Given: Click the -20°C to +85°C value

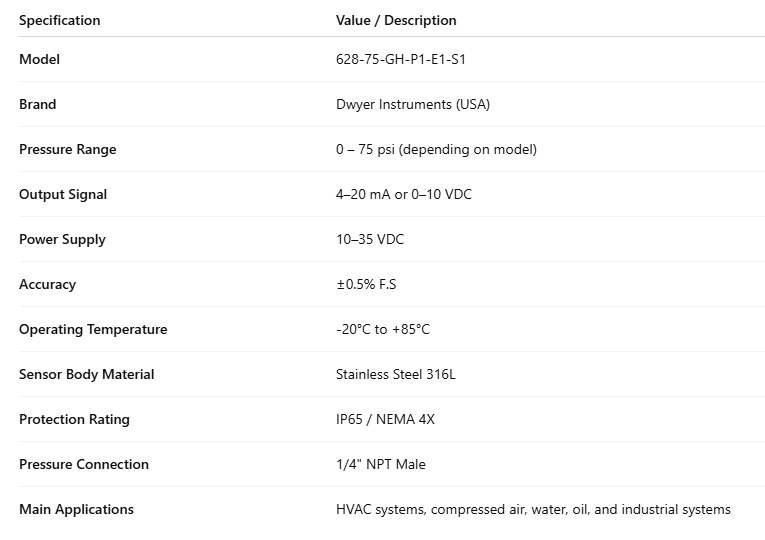Looking at the screenshot, I should pos(383,329).
